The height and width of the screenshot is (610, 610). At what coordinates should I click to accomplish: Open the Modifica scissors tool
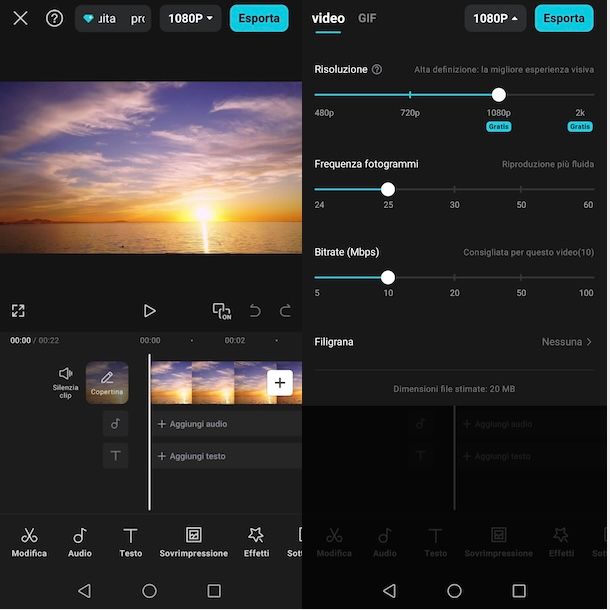point(29,542)
